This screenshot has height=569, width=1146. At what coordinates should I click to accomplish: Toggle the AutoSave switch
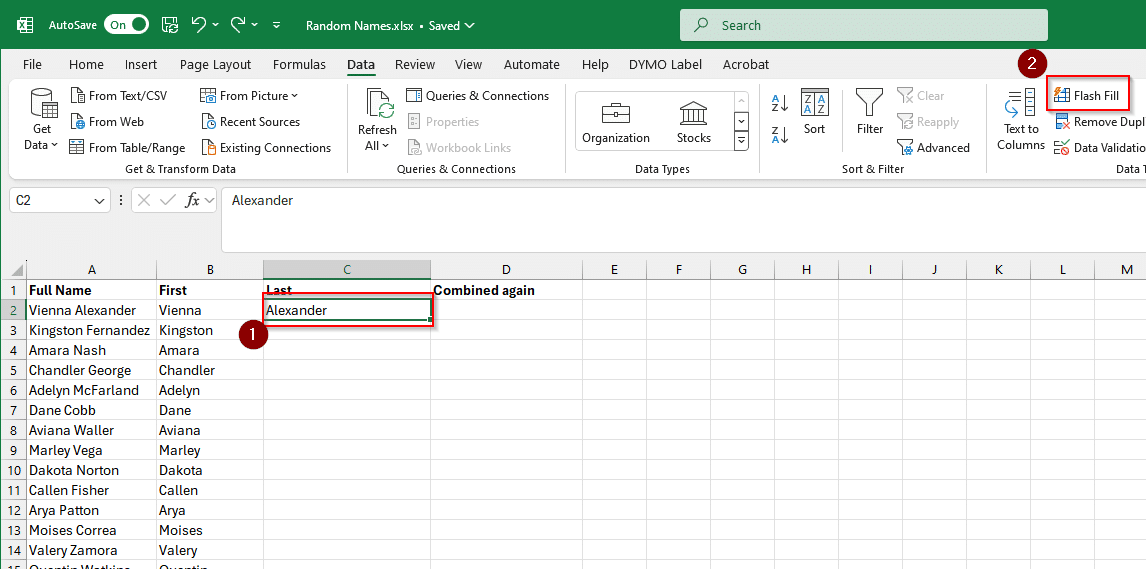tap(126, 25)
